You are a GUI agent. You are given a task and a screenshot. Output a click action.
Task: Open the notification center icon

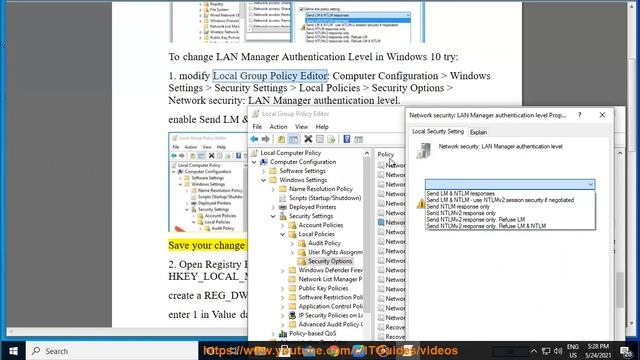coord(626,351)
